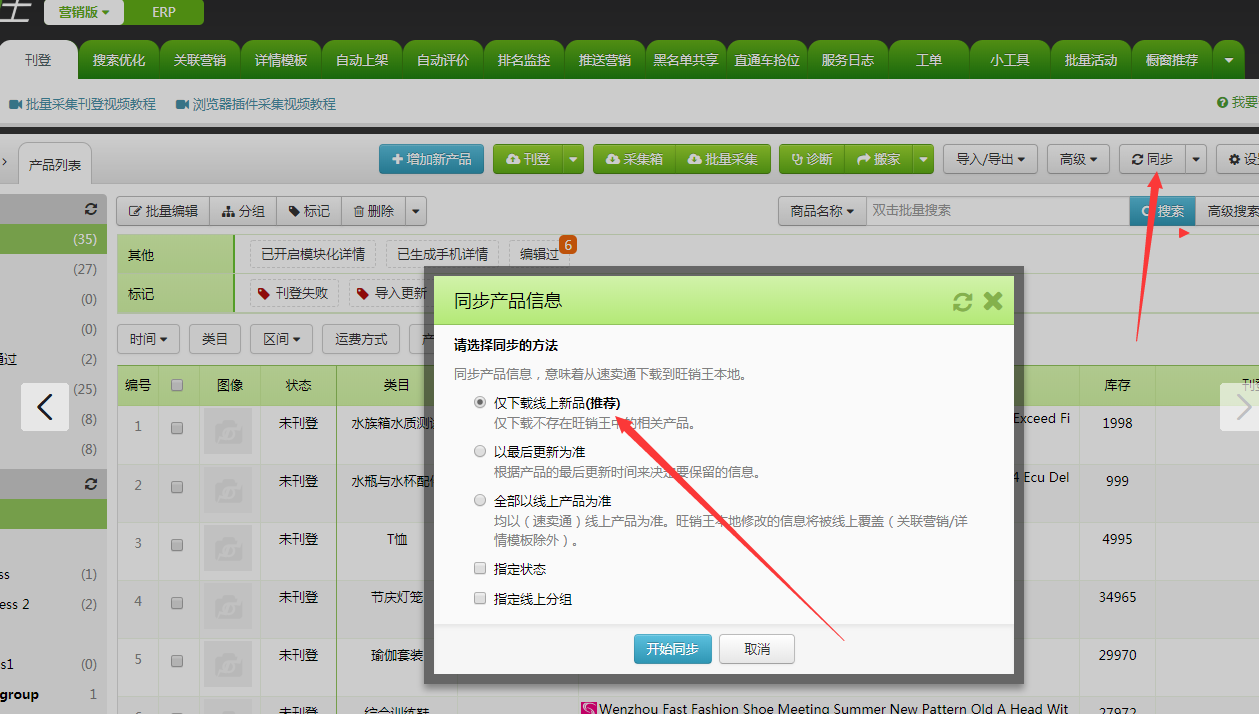Click the 增加新产品 button

(432, 159)
